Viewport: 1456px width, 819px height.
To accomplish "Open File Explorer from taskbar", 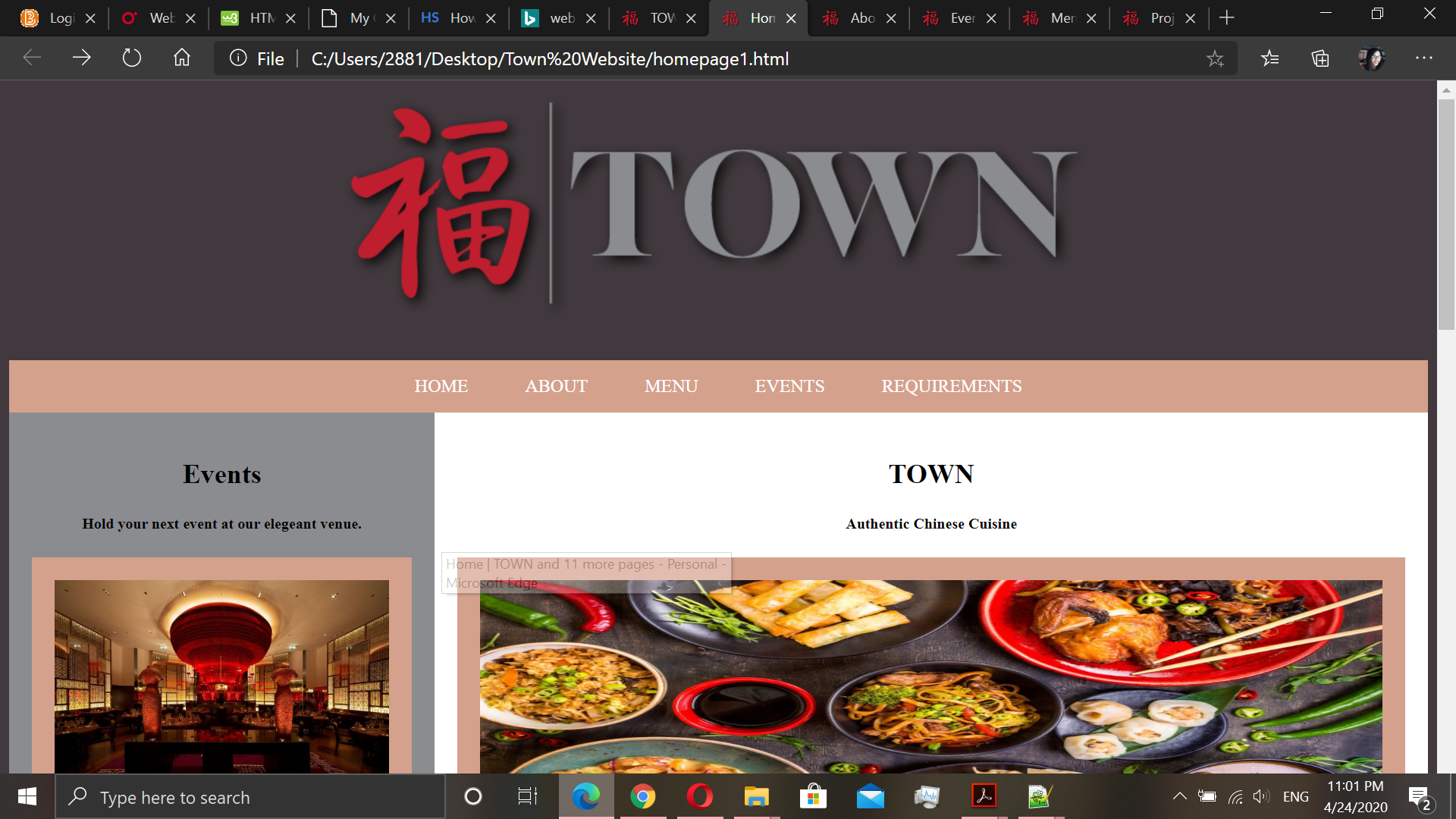I will pos(756,796).
